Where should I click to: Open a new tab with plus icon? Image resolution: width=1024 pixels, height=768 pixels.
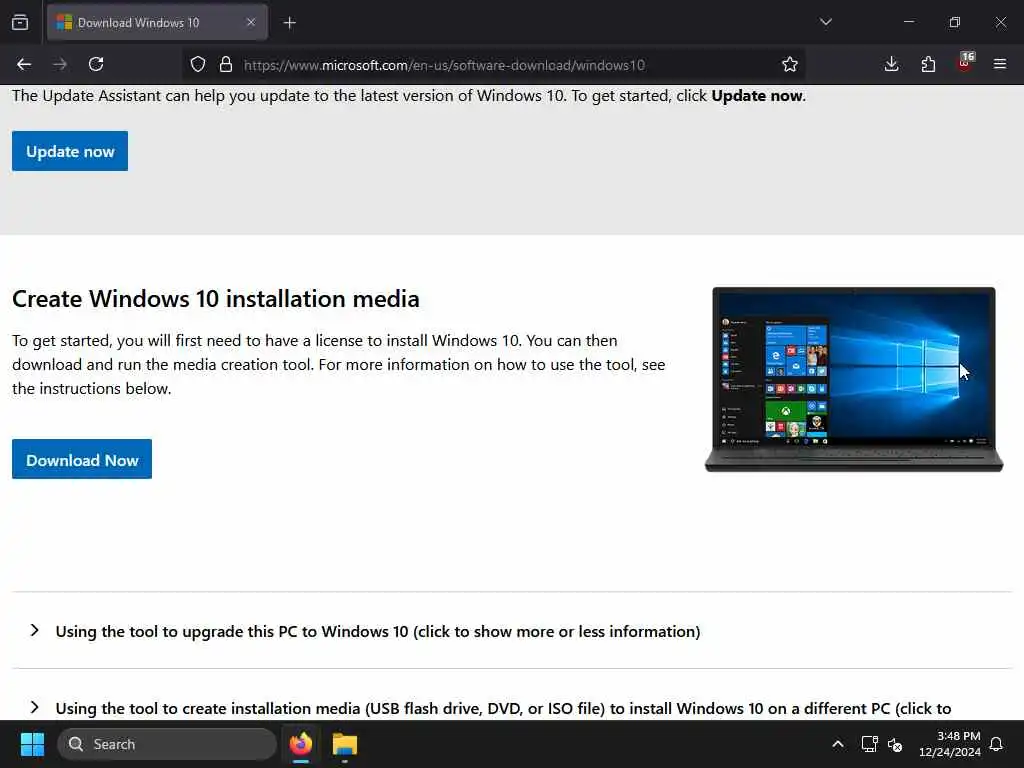coord(290,23)
